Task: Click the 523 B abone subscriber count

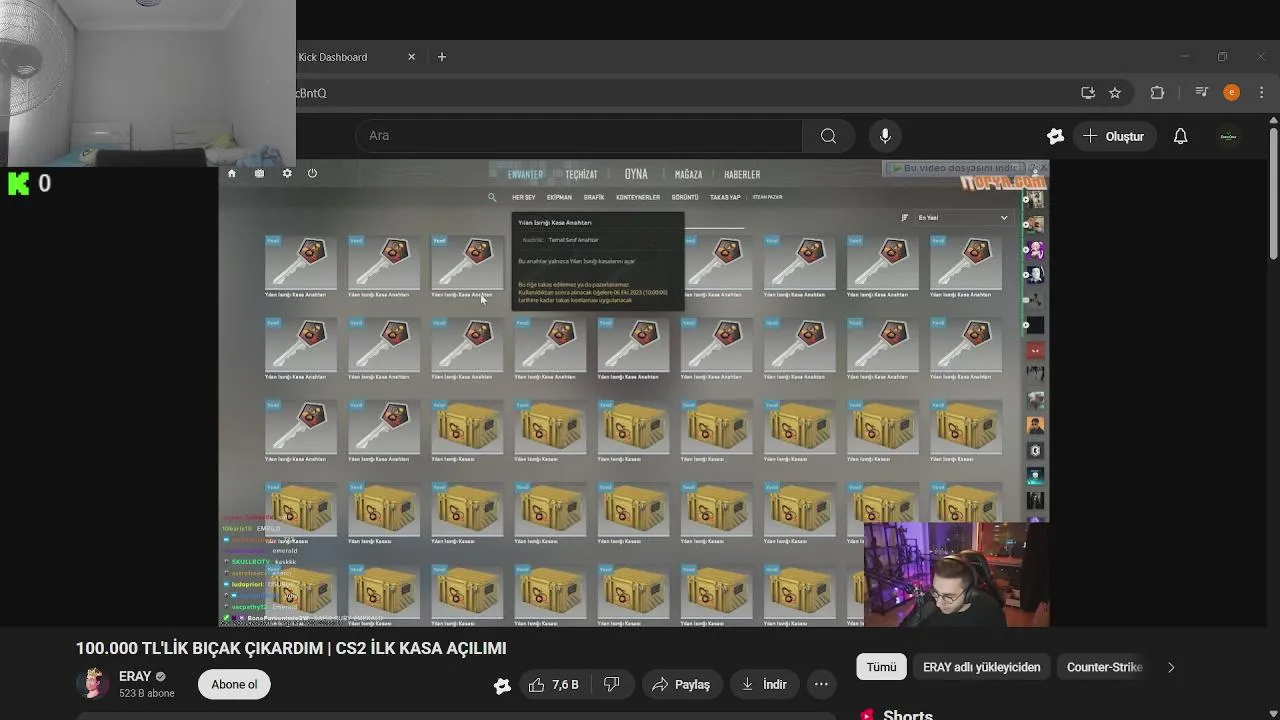Action: click(147, 693)
